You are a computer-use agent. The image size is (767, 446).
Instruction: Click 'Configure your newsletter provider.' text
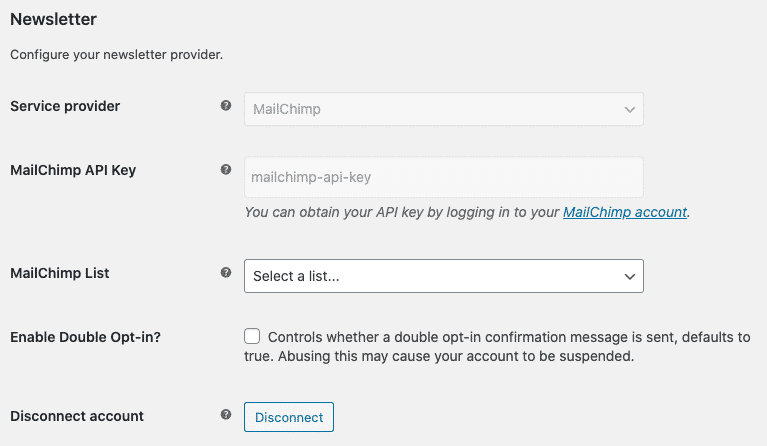[116, 54]
